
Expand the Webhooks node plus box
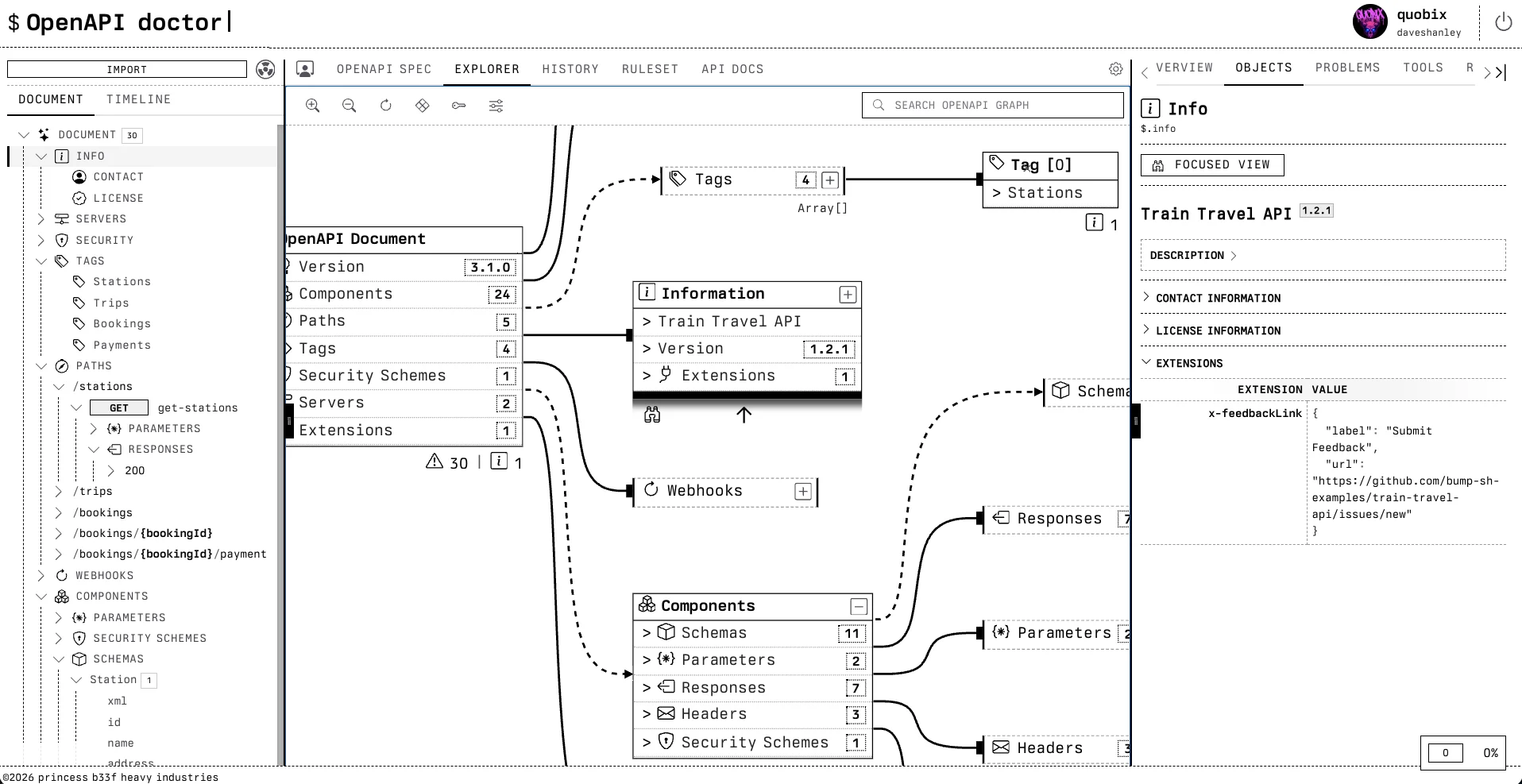(x=803, y=492)
